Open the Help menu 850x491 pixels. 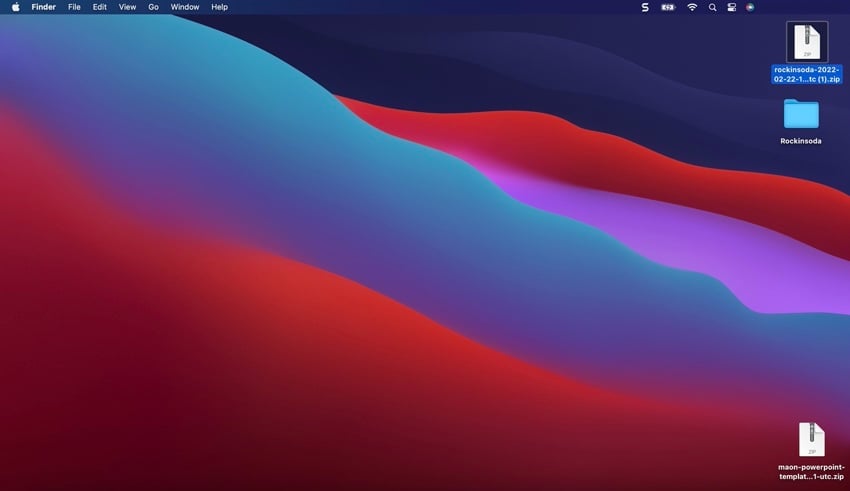click(219, 7)
